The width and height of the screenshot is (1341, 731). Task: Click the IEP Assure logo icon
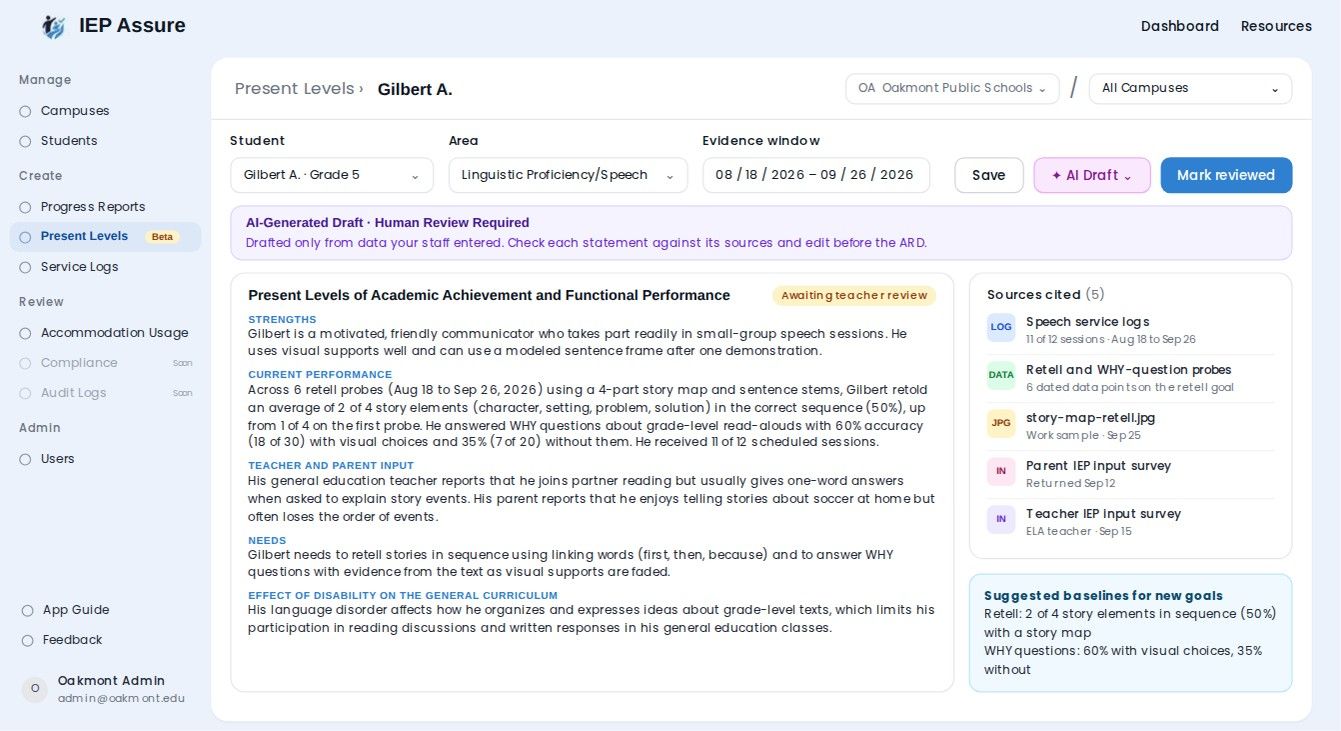coord(53,27)
